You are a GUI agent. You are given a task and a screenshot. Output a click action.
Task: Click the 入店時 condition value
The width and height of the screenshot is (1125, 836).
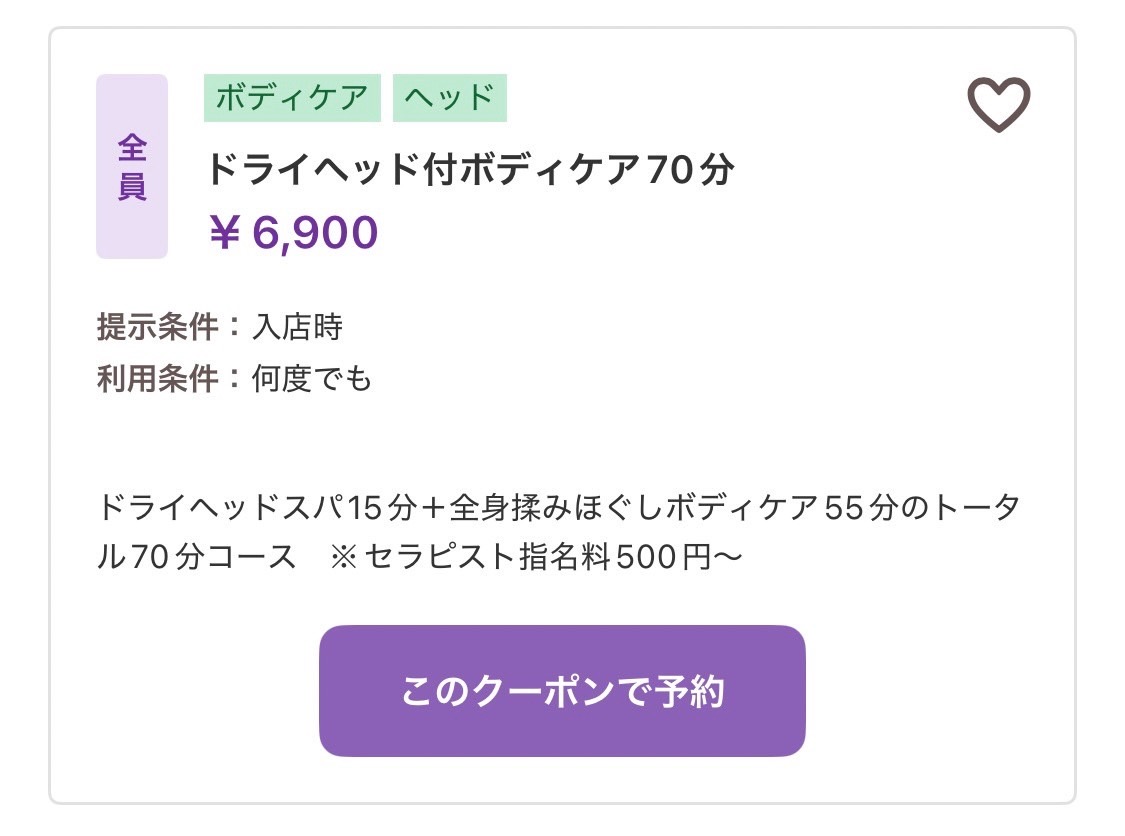297,327
